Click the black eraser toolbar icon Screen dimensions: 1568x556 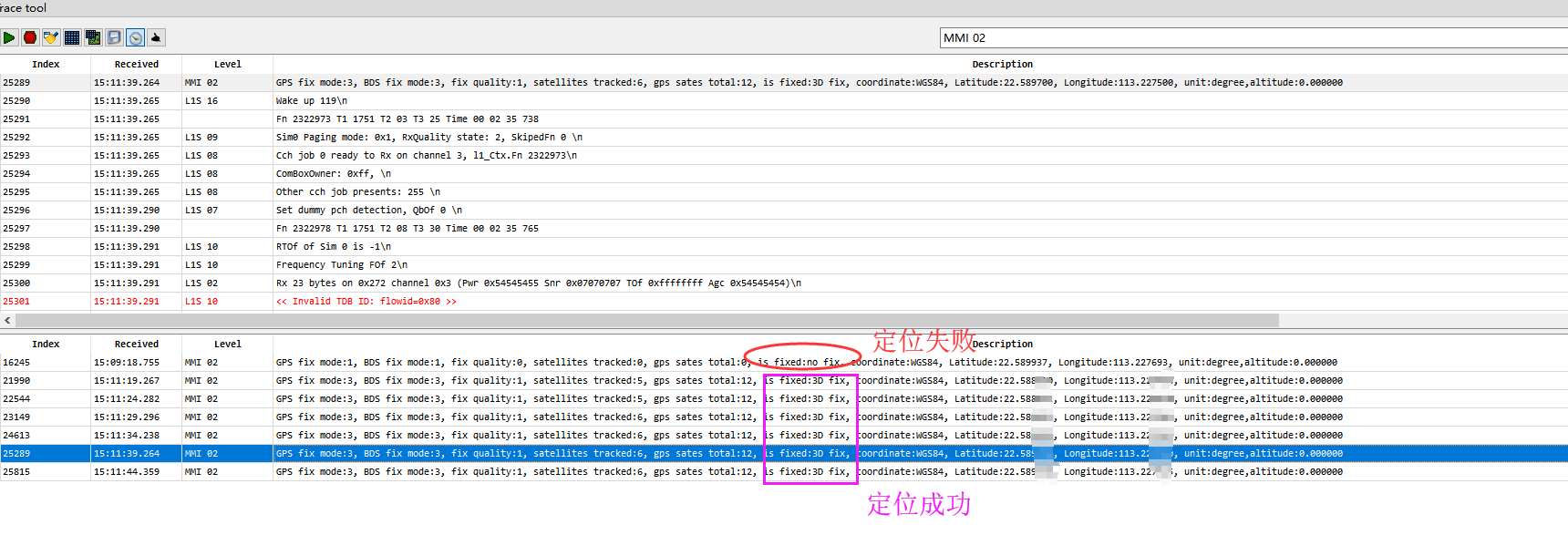tap(156, 37)
